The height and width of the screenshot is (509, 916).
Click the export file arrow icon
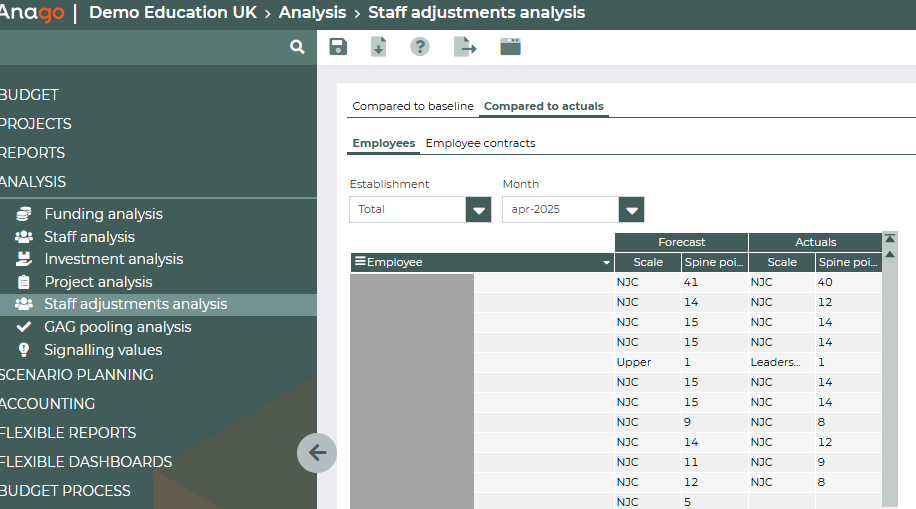(465, 47)
